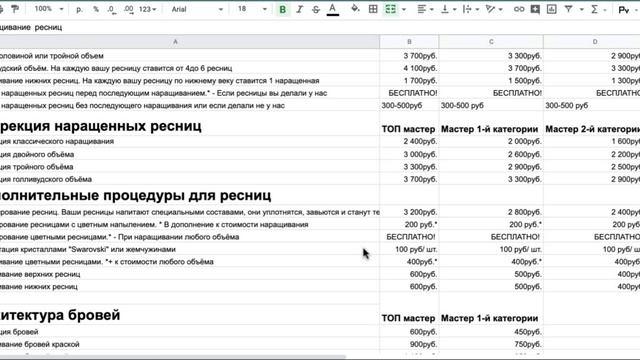Select cell 1 700руб. in column B

click(x=409, y=81)
